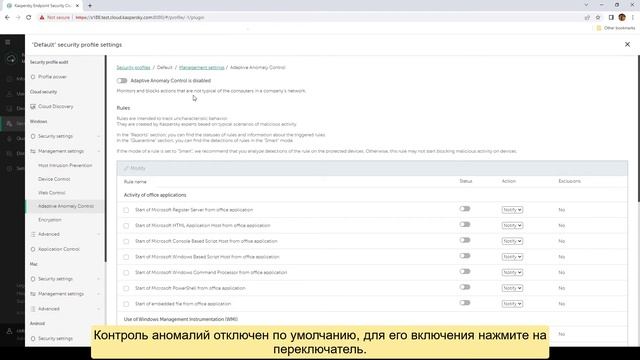Toggle status for Microsoft PowerShell rule
The image size is (640, 360).
465,287
